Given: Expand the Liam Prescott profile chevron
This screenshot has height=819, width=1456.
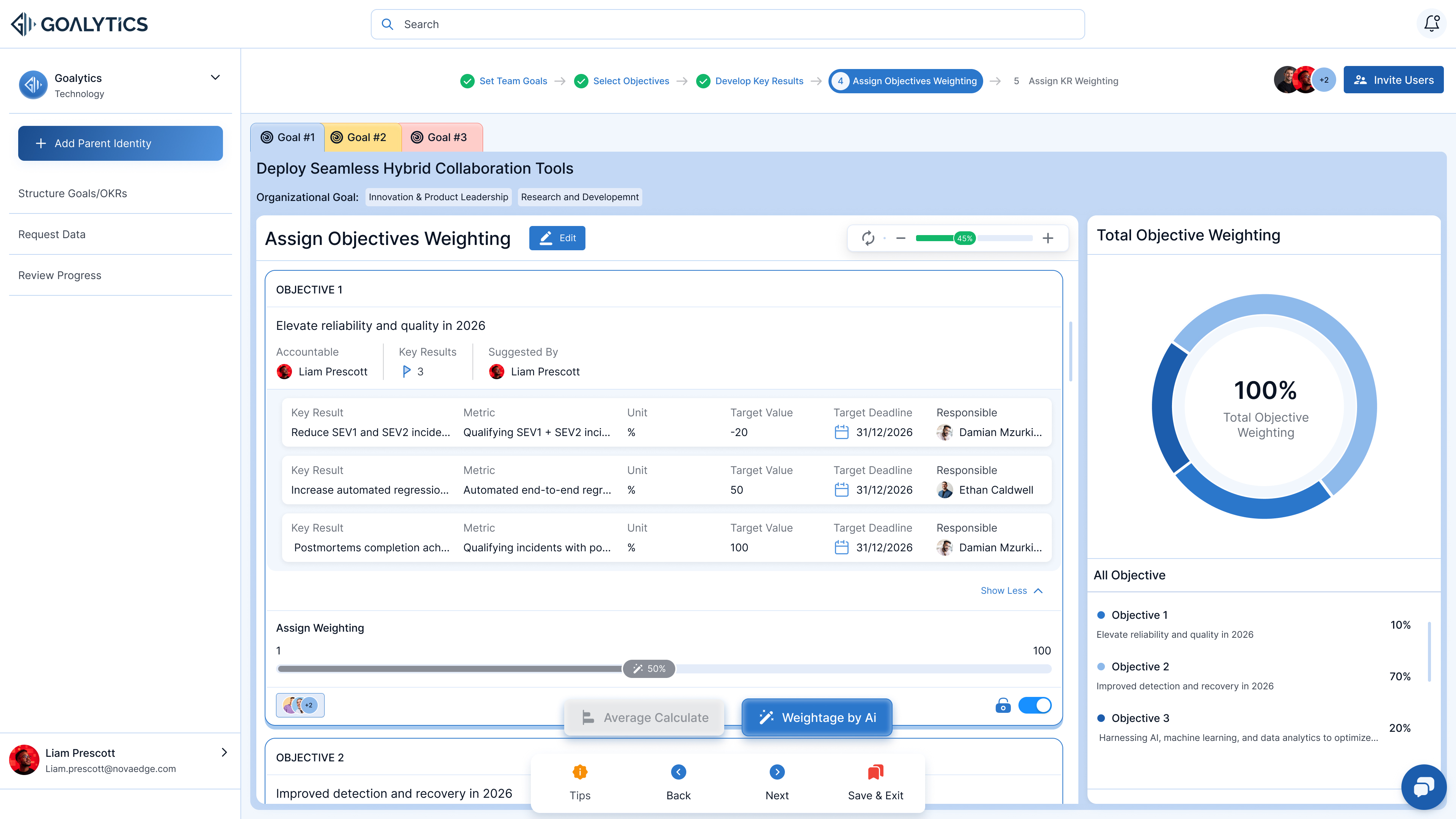Looking at the screenshot, I should point(224,752).
